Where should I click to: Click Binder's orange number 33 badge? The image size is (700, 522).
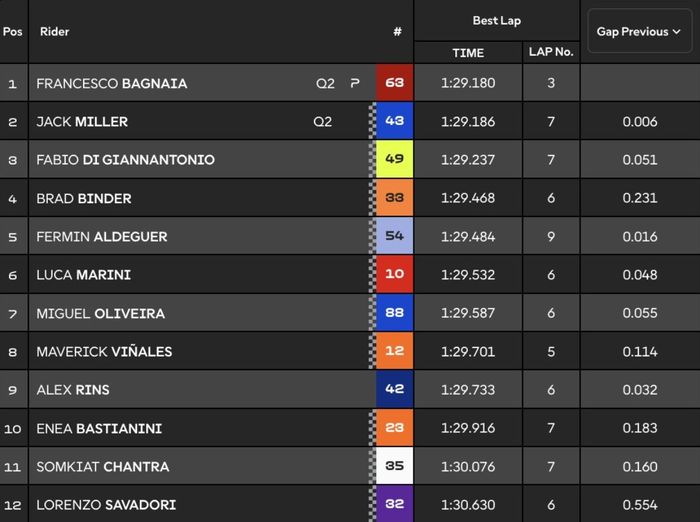[x=394, y=198]
